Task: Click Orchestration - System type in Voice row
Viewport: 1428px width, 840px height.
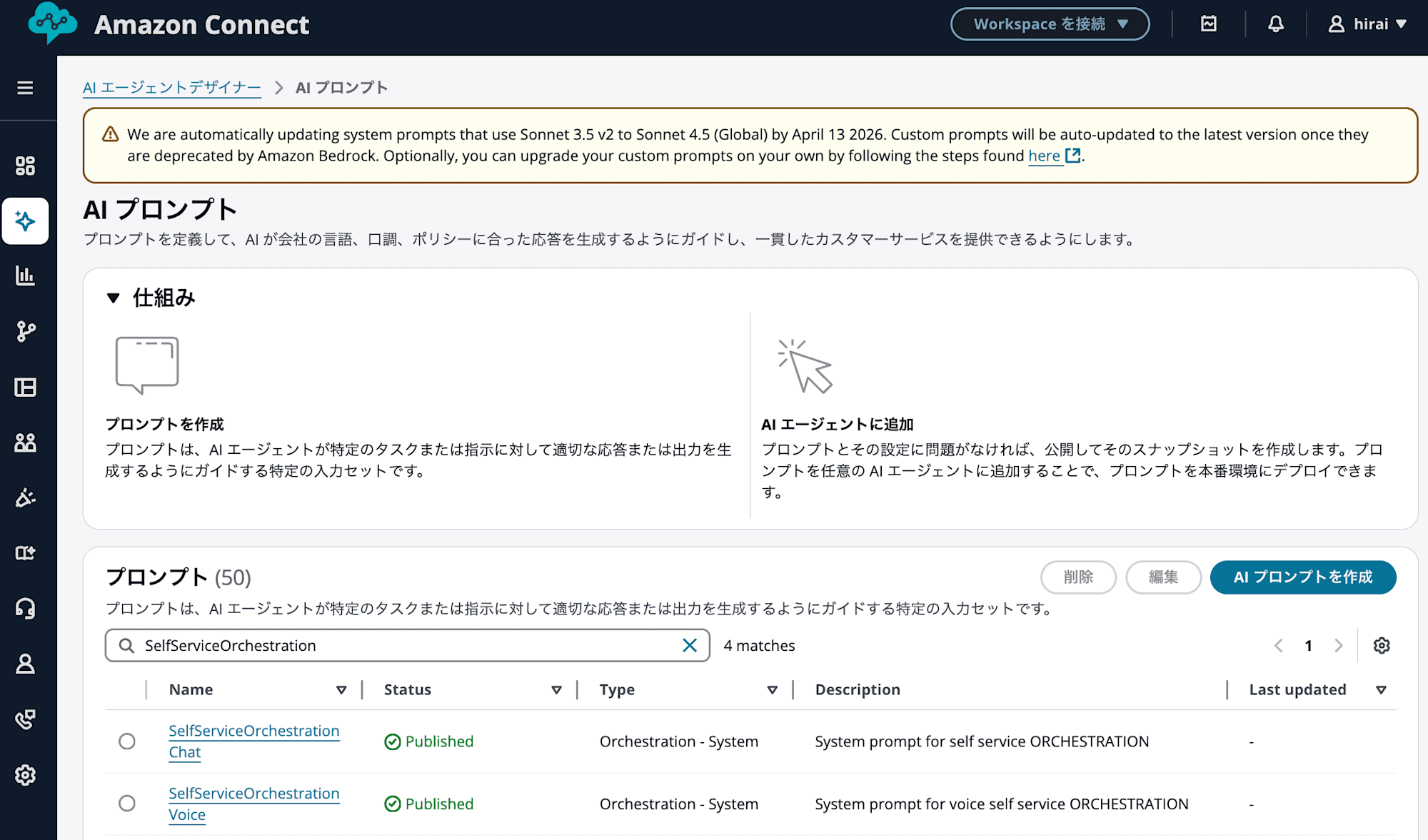Action: pos(679,804)
